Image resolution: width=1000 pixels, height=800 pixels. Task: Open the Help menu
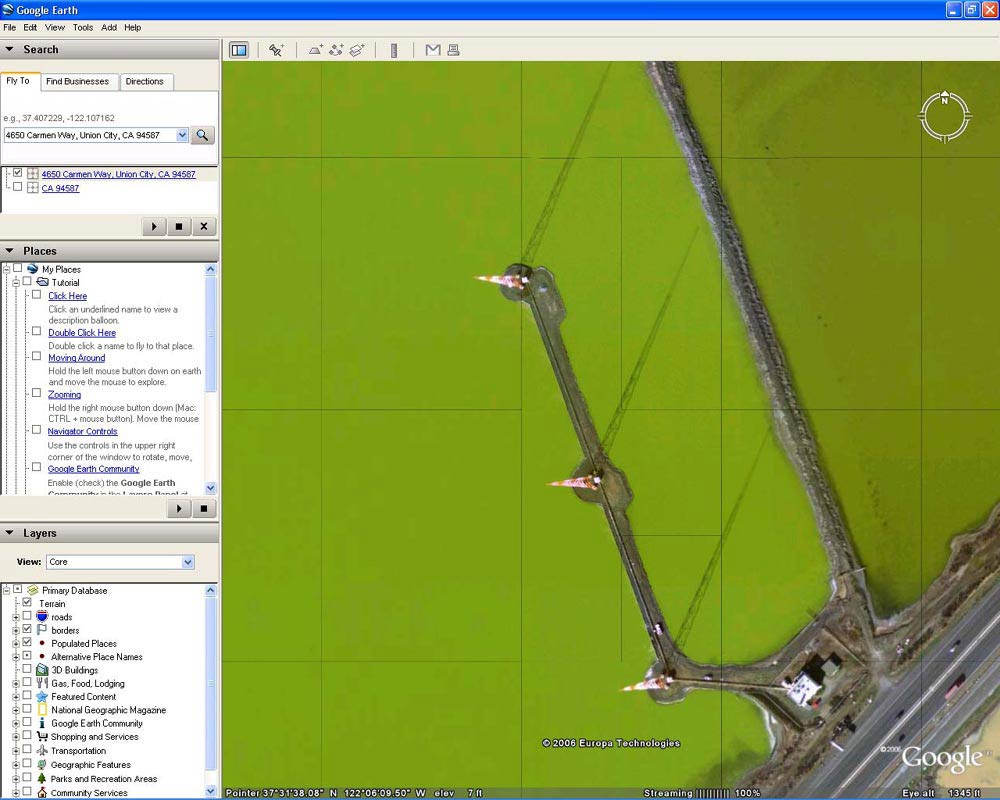(133, 27)
